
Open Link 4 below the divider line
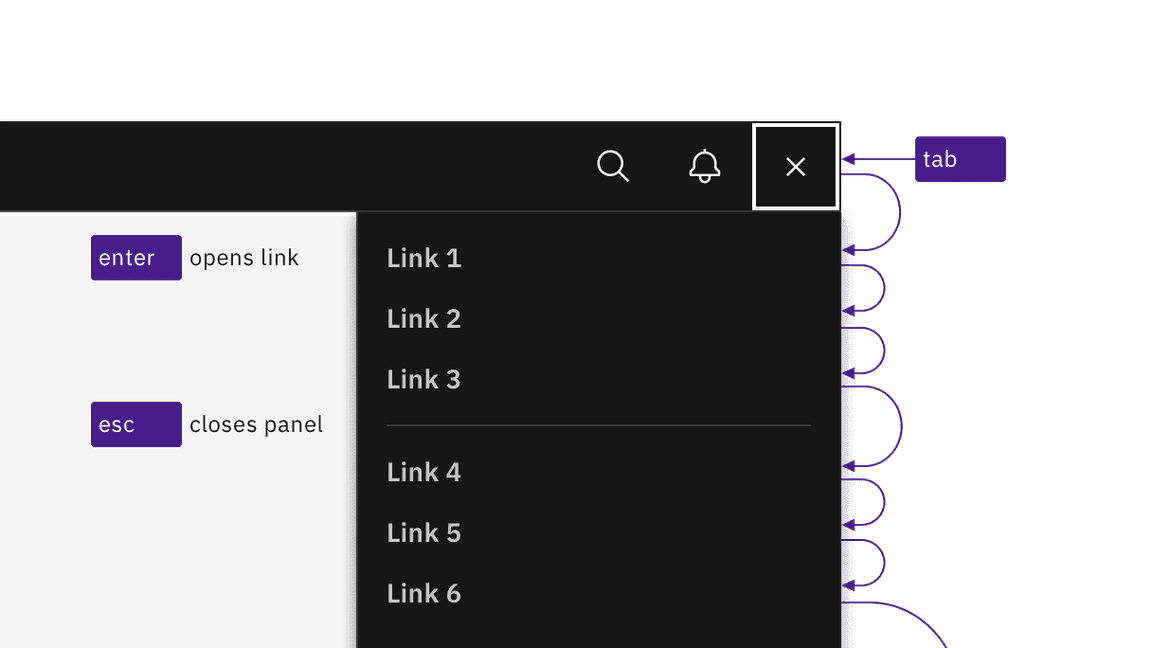point(423,471)
